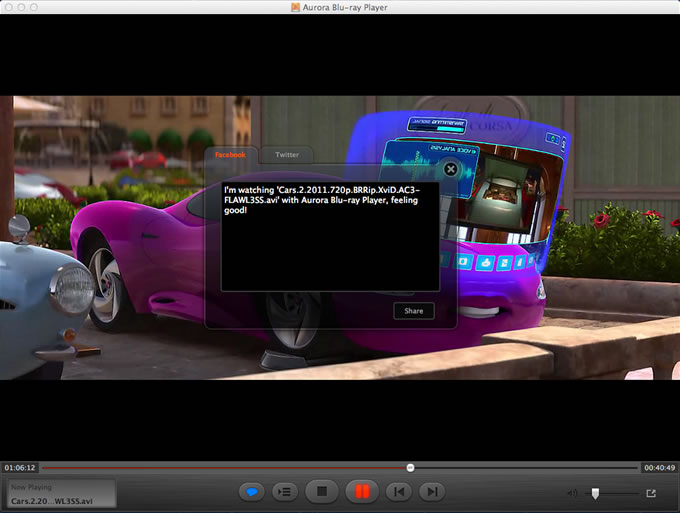This screenshot has height=513, width=680.
Task: Switch to the Facebook tab
Action: point(230,155)
